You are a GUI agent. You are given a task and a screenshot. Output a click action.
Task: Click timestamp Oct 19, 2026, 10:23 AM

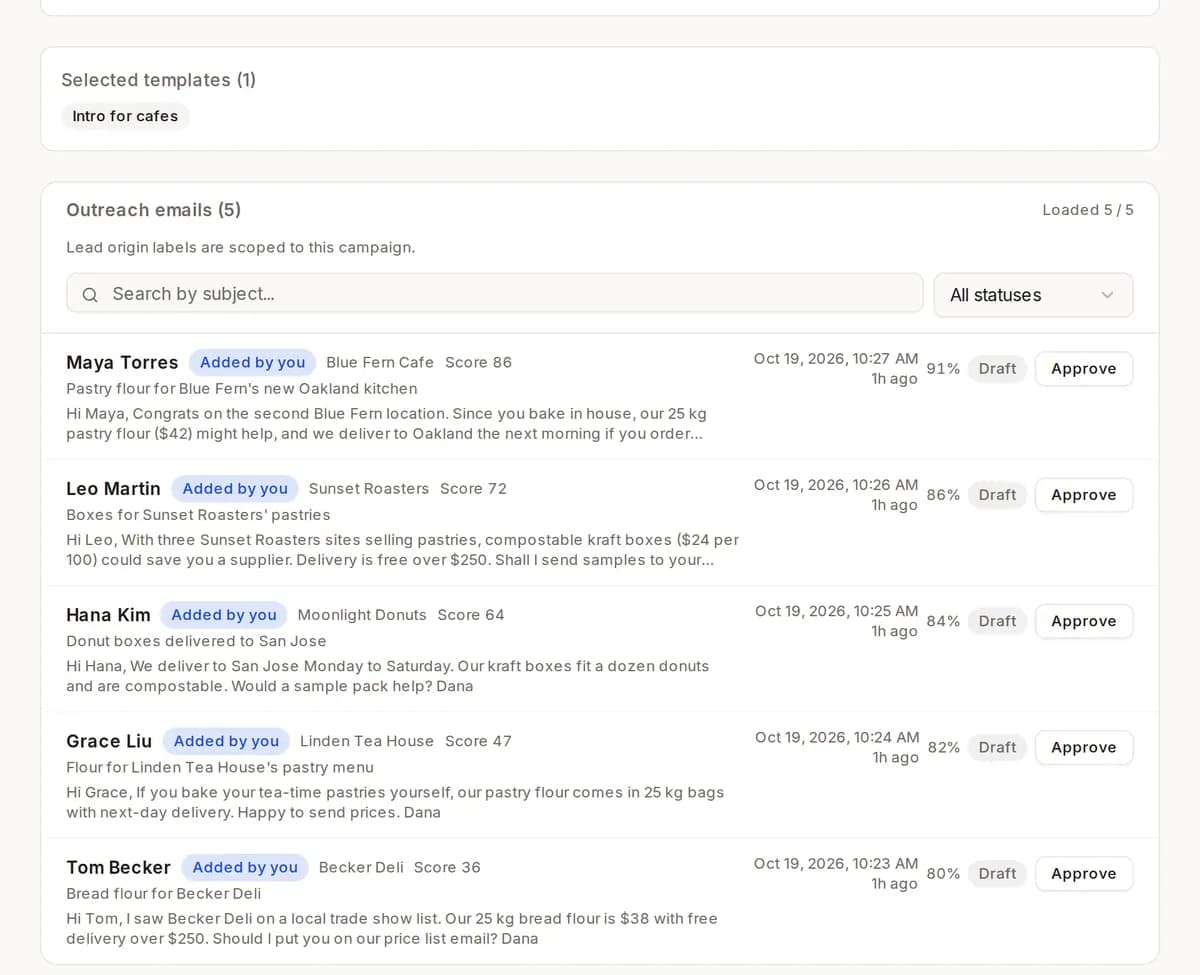click(836, 863)
